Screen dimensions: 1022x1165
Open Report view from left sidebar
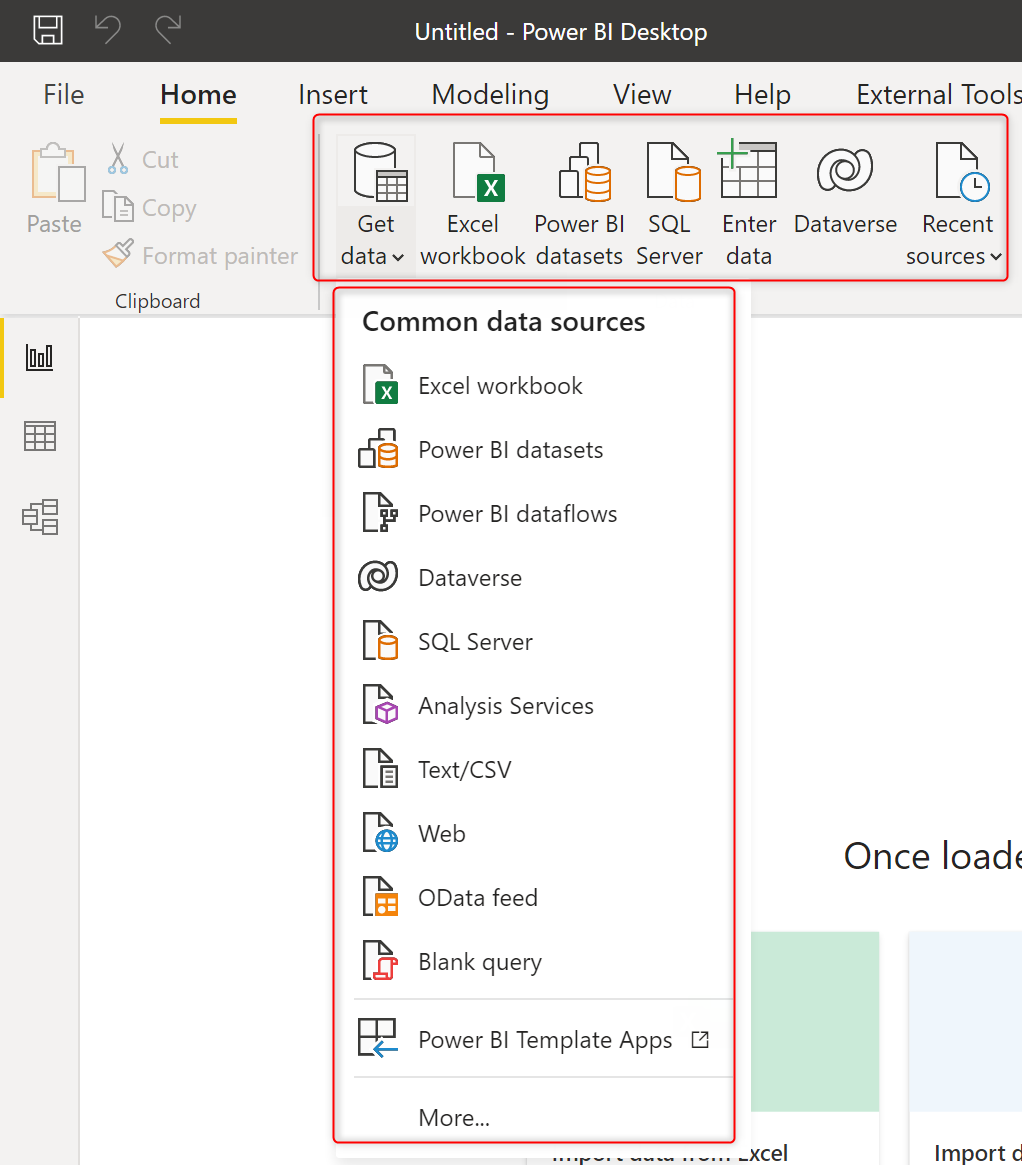(40, 358)
